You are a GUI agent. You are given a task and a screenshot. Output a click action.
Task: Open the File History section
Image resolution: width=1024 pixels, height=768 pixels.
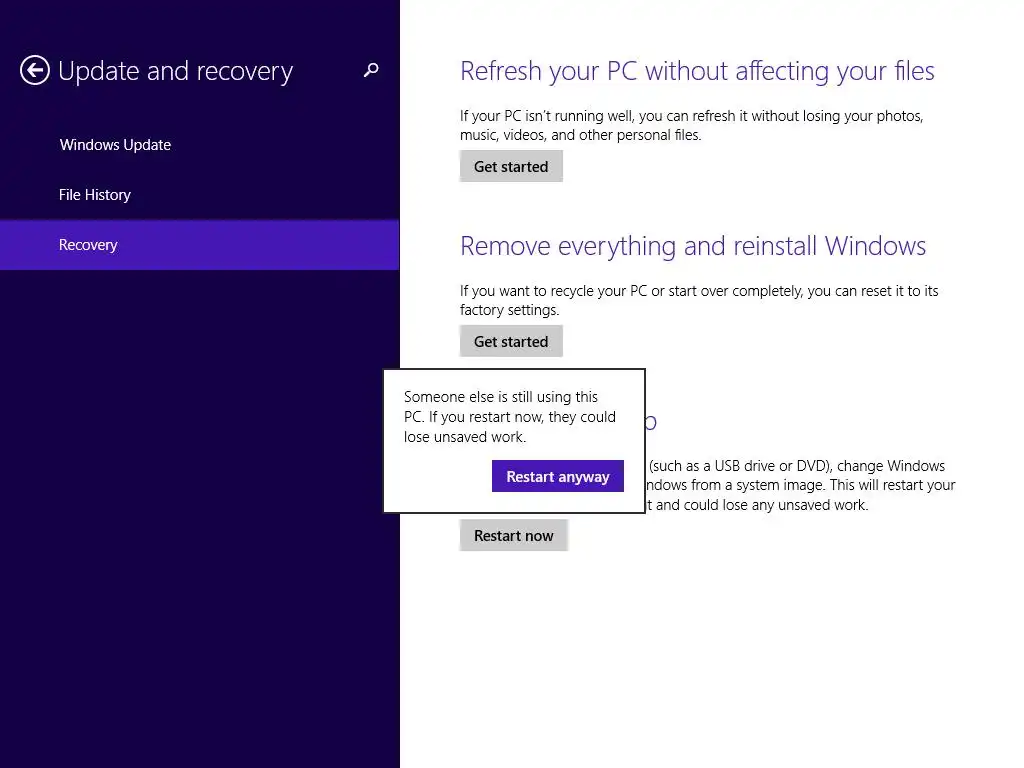[x=95, y=195]
